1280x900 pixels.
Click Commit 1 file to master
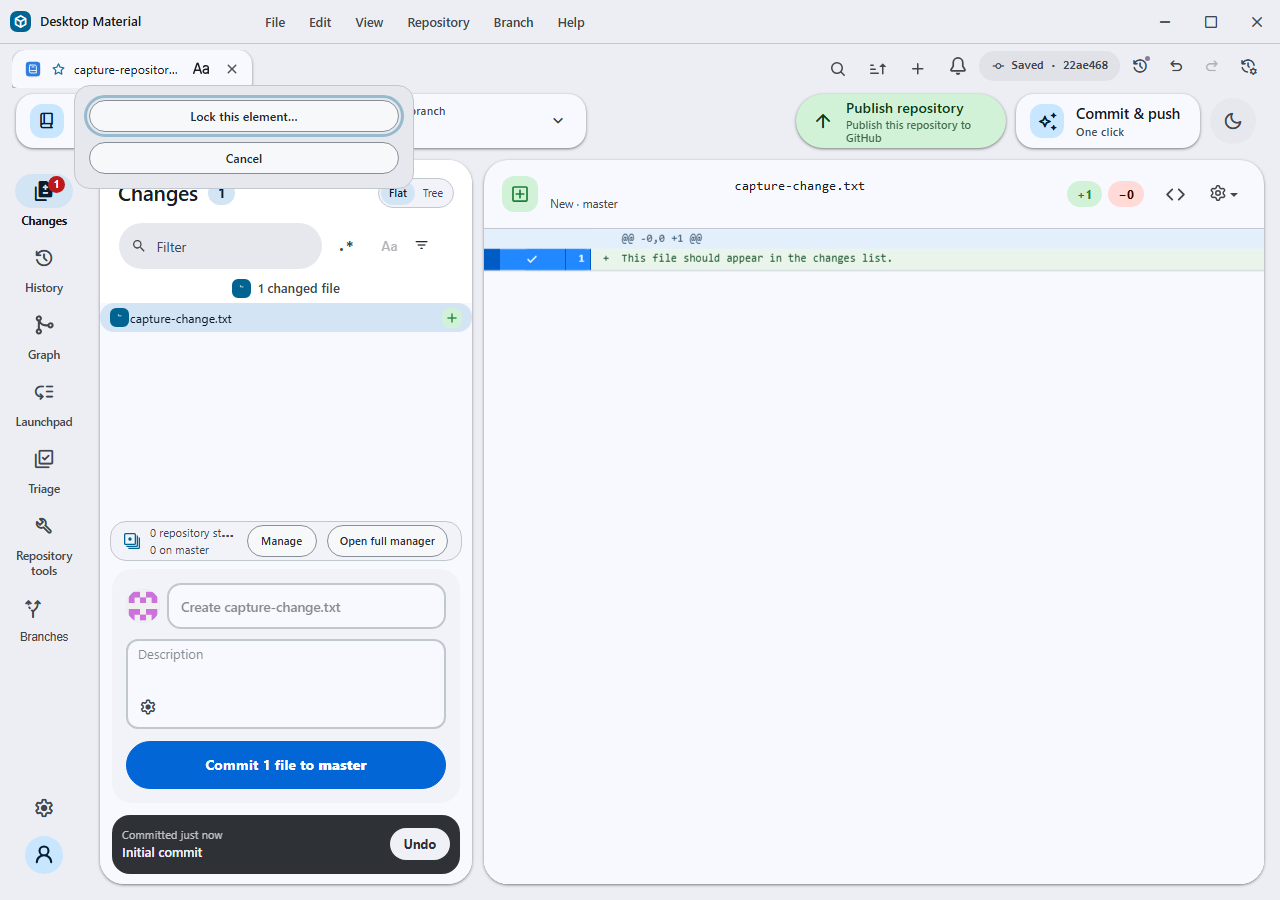point(286,765)
